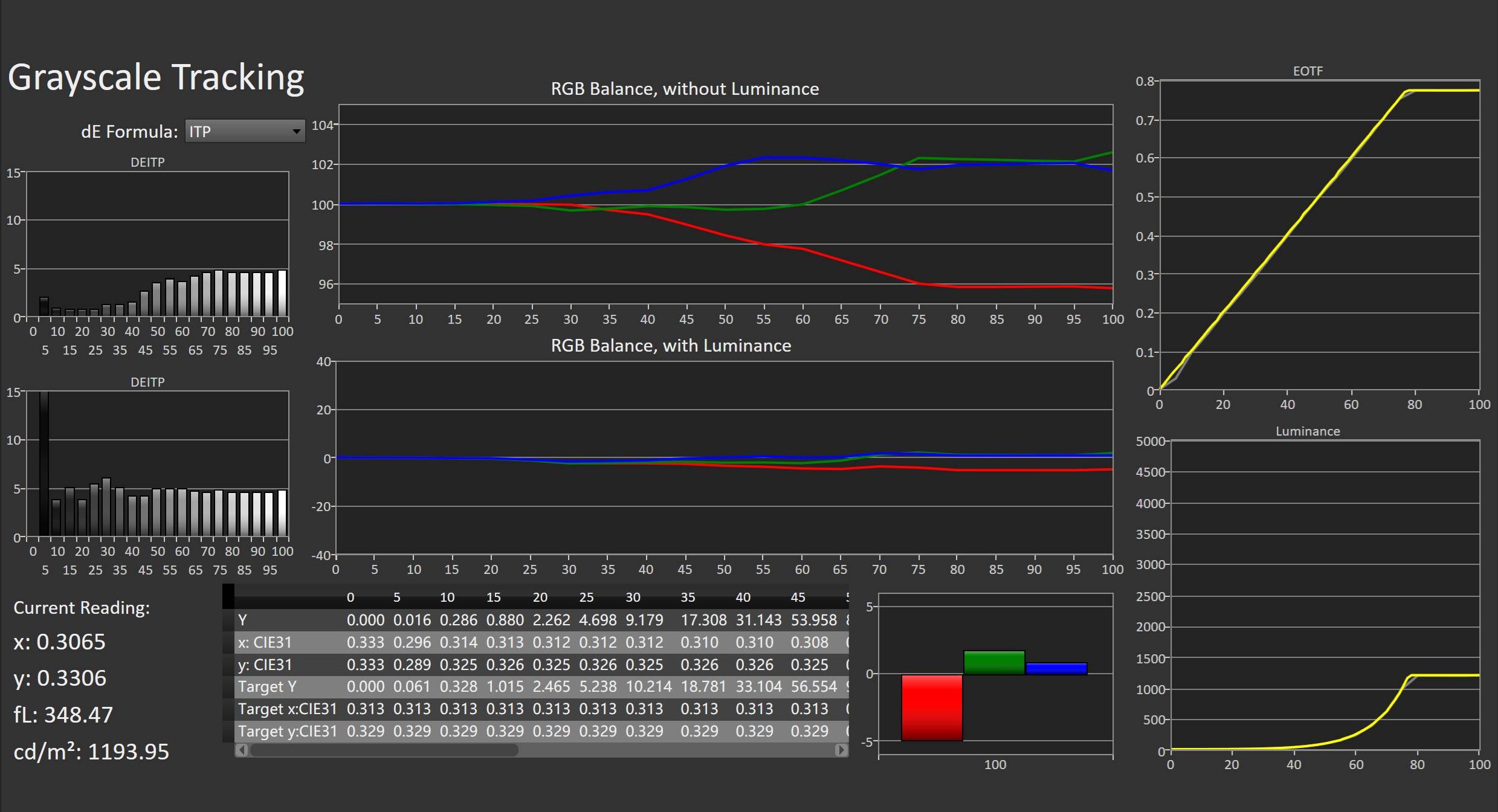Click the table's right scroll arrow
The width and height of the screenshot is (1498, 812).
tap(841, 750)
